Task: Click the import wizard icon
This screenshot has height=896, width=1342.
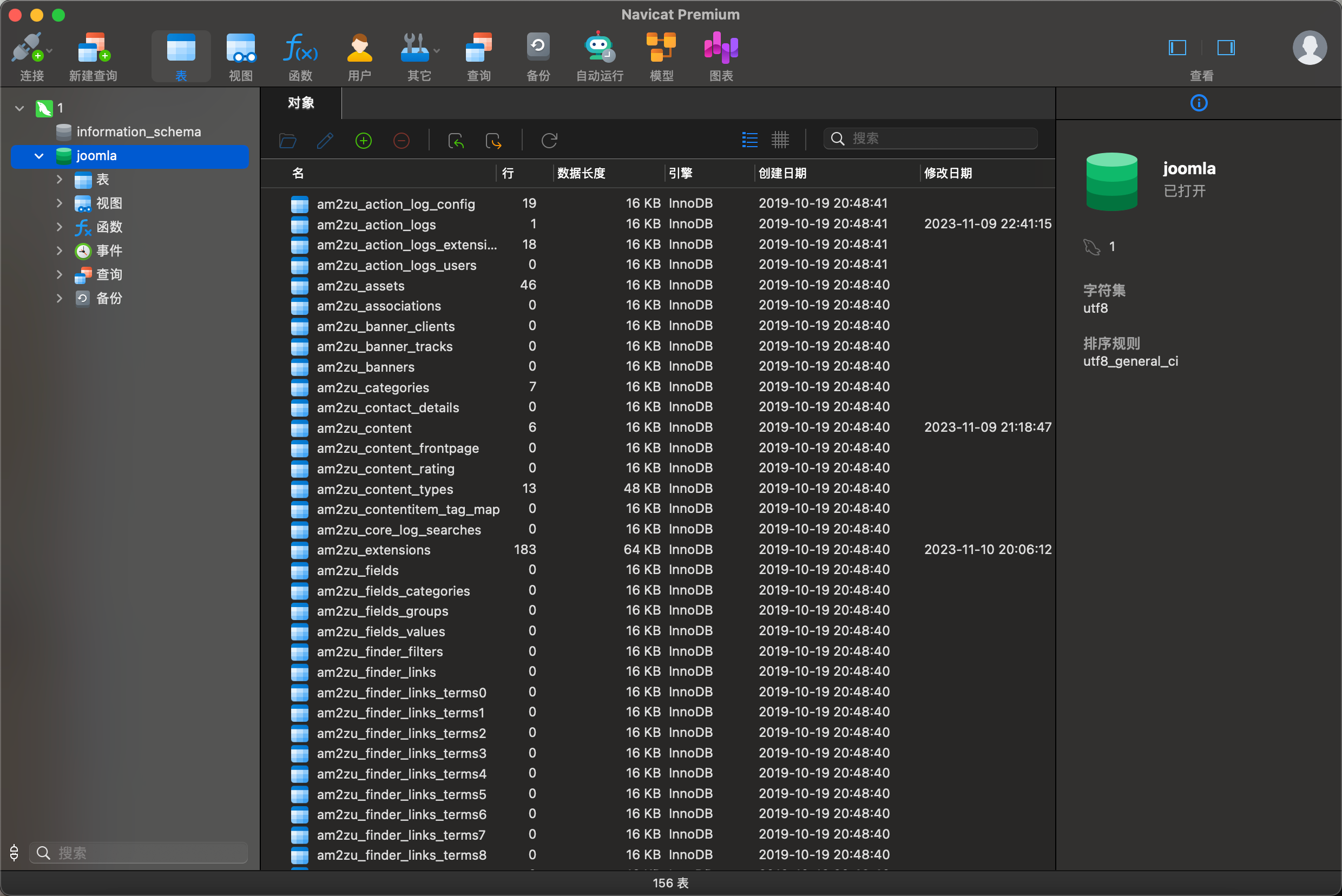Action: tap(456, 141)
